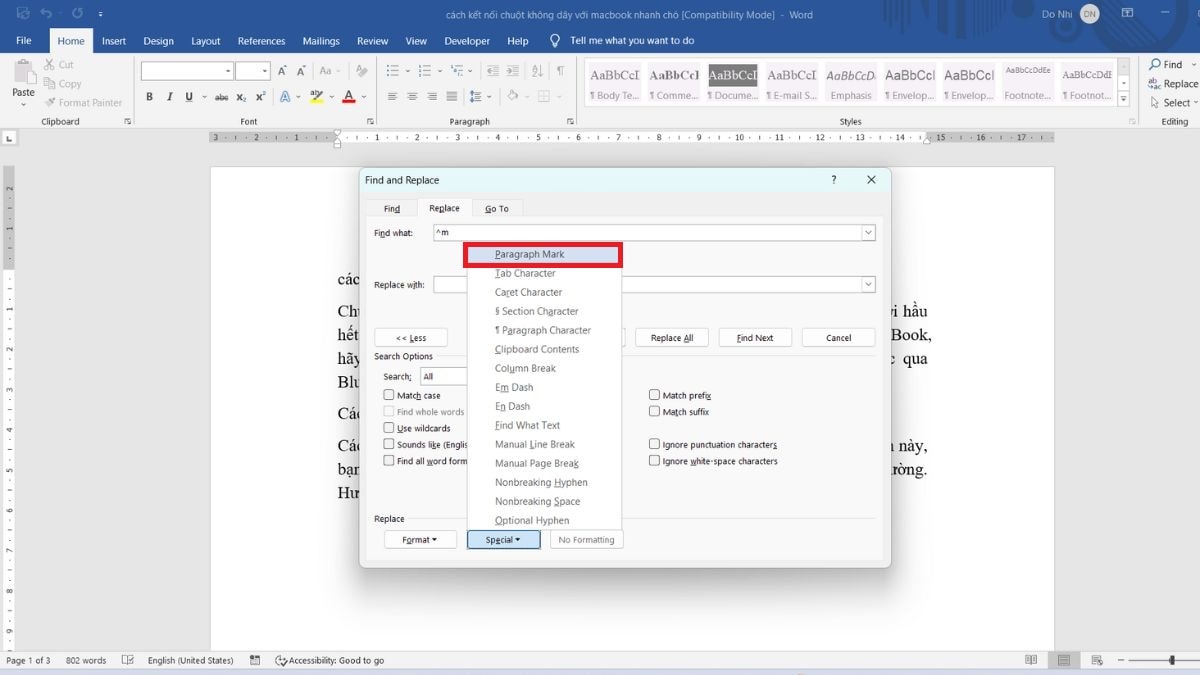Click into the Find what field
The height and width of the screenshot is (675, 1200).
647,233
